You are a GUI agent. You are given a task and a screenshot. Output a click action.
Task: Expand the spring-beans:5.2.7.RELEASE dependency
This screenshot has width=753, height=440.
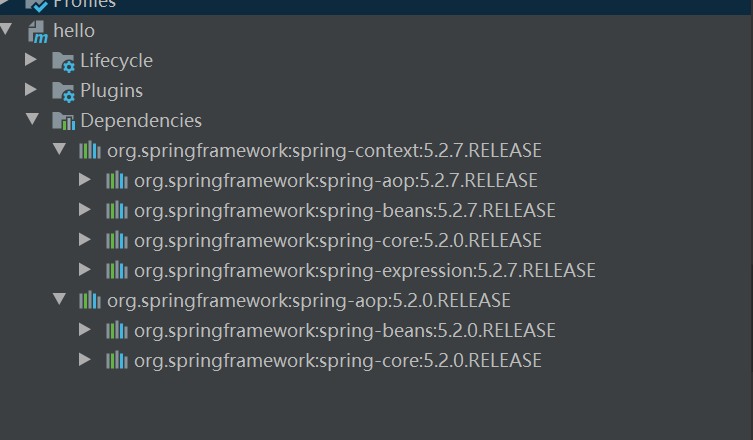85,209
